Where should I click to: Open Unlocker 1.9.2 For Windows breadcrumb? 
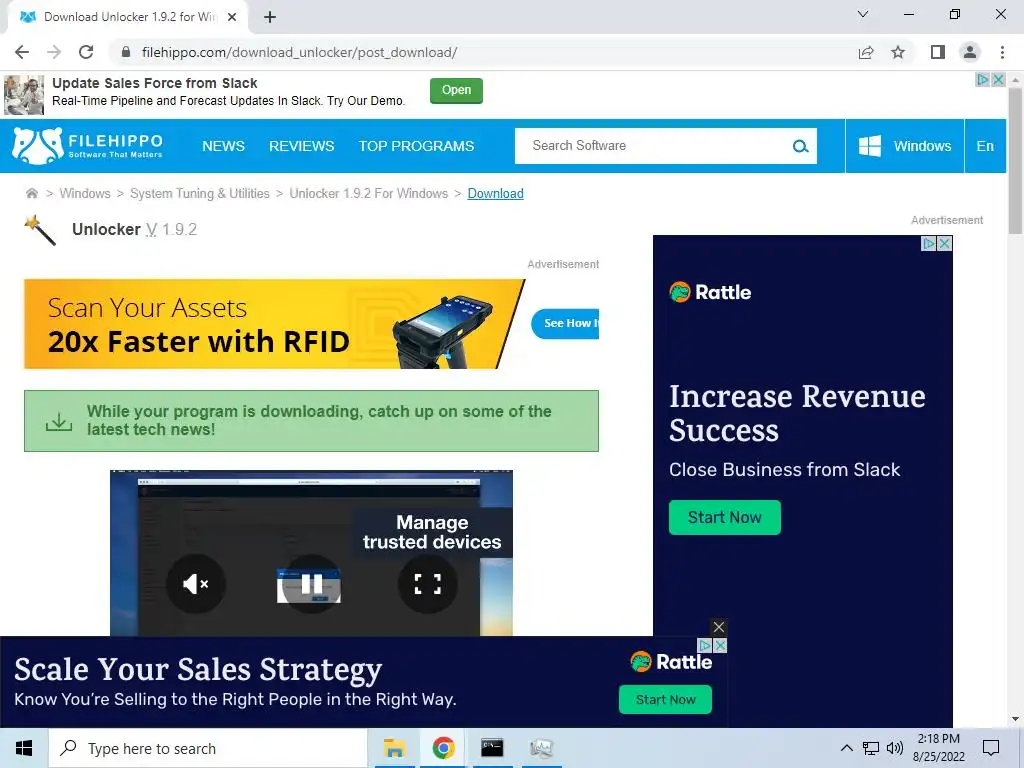click(x=369, y=193)
